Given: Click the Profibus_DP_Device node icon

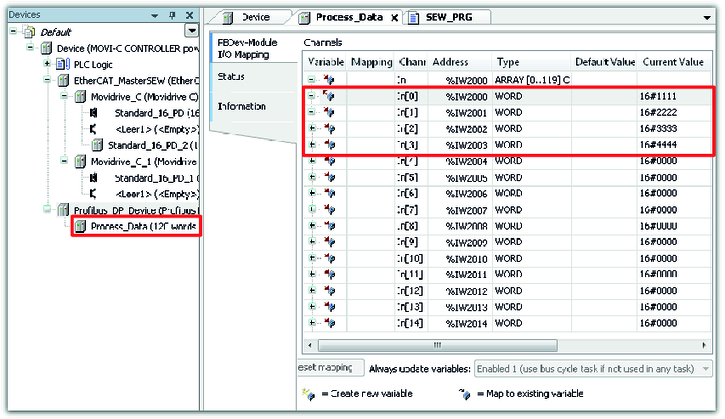Looking at the screenshot, I should tap(64, 209).
